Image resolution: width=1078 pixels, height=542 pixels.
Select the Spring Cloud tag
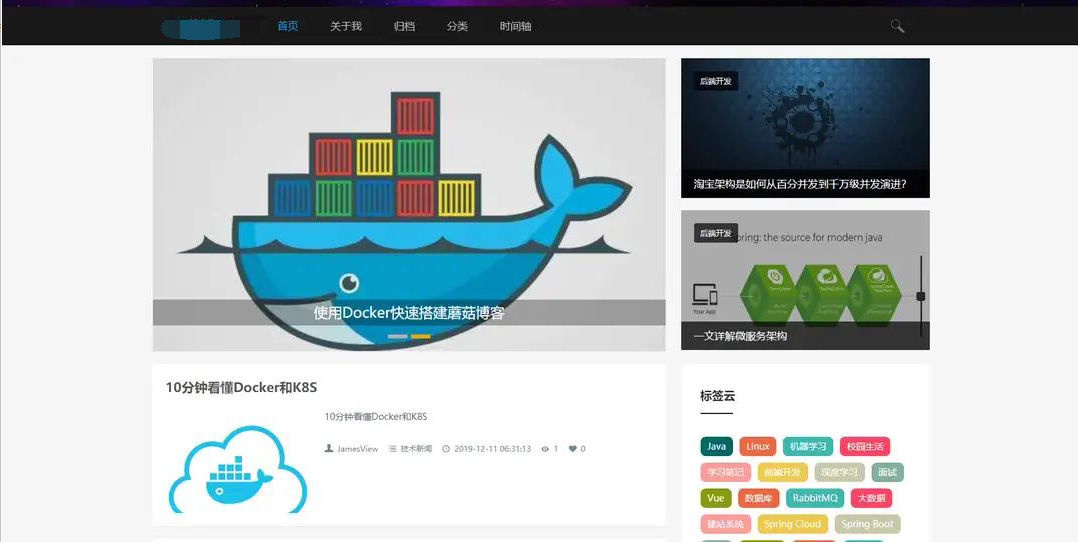click(x=792, y=524)
